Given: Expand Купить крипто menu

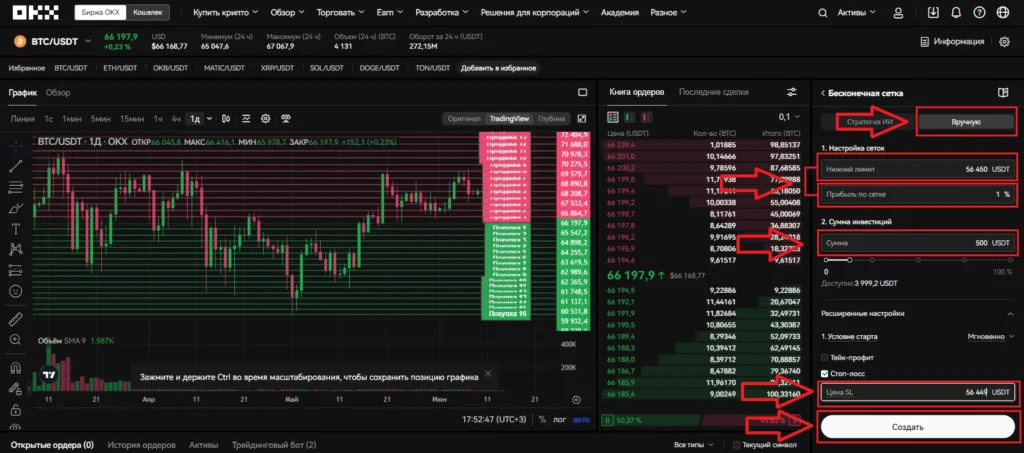Looking at the screenshot, I should click(225, 12).
